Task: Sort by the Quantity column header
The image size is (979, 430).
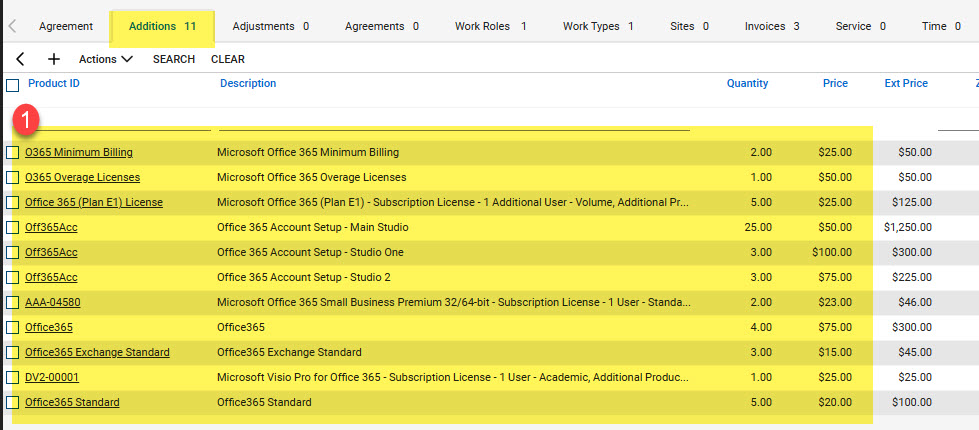Action: tap(747, 83)
